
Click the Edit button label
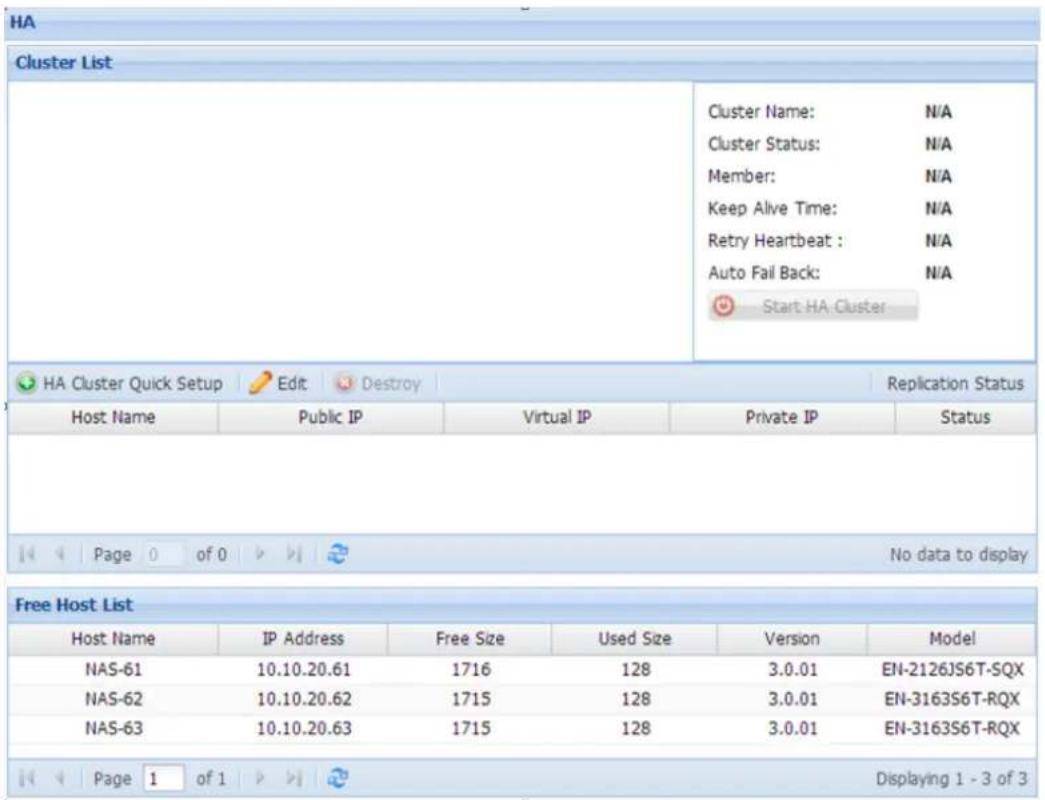[x=292, y=383]
